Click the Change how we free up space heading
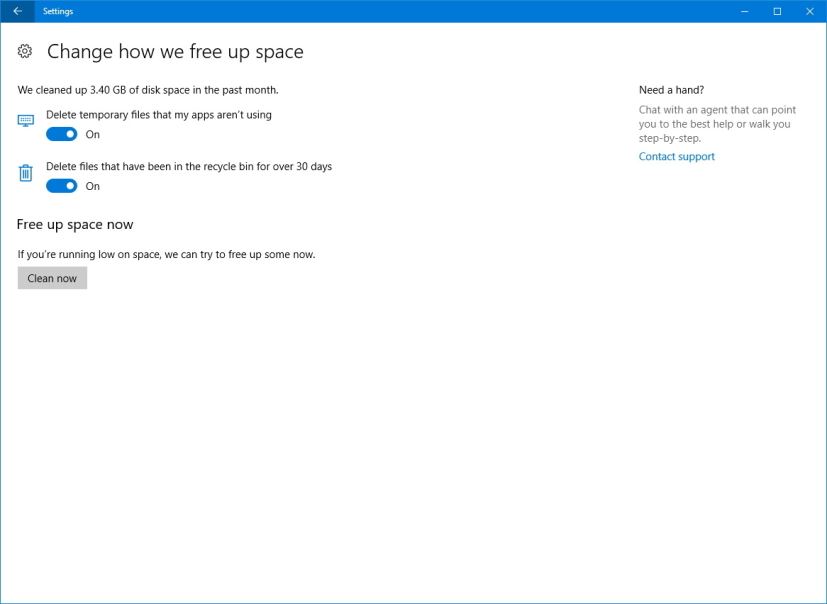Screen dimensions: 827x604 click(x=176, y=51)
